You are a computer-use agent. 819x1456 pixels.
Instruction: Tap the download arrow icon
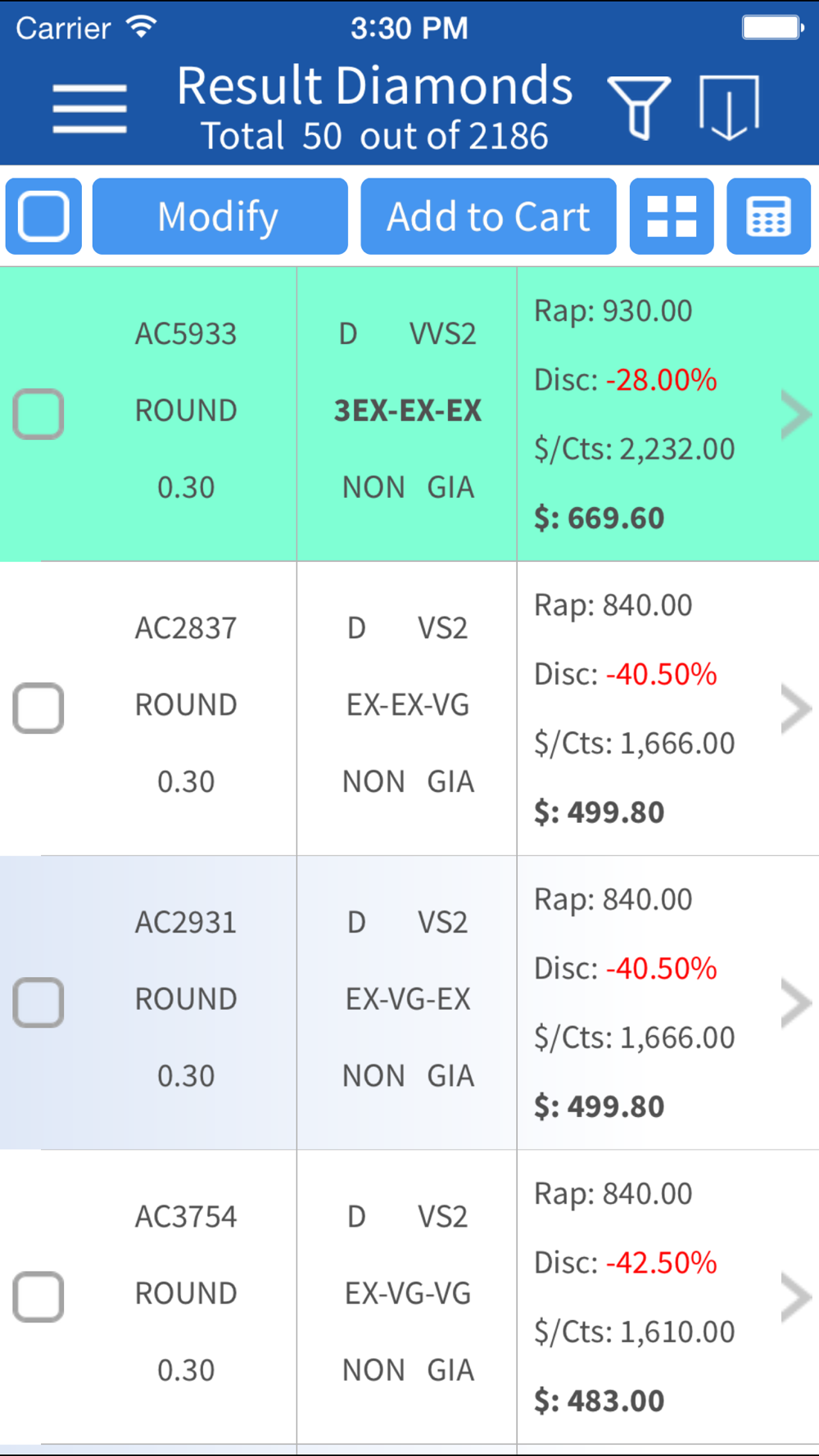click(x=729, y=108)
